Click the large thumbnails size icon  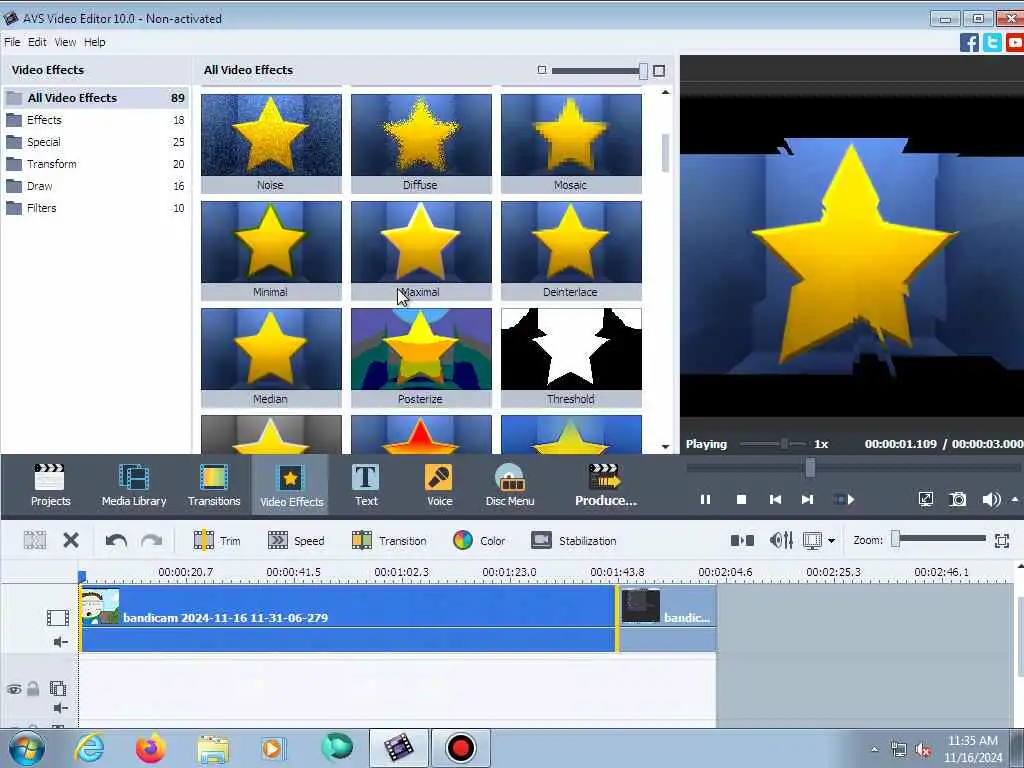pyautogui.click(x=659, y=71)
